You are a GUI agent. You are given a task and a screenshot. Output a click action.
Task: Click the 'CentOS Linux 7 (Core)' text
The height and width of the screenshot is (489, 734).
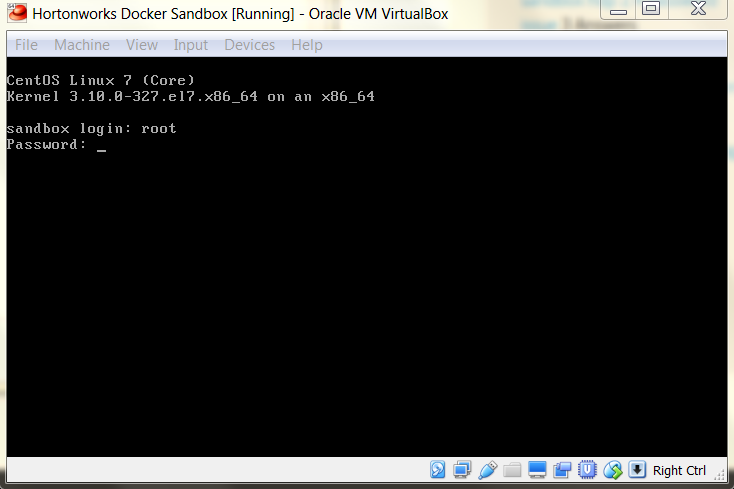click(100, 80)
